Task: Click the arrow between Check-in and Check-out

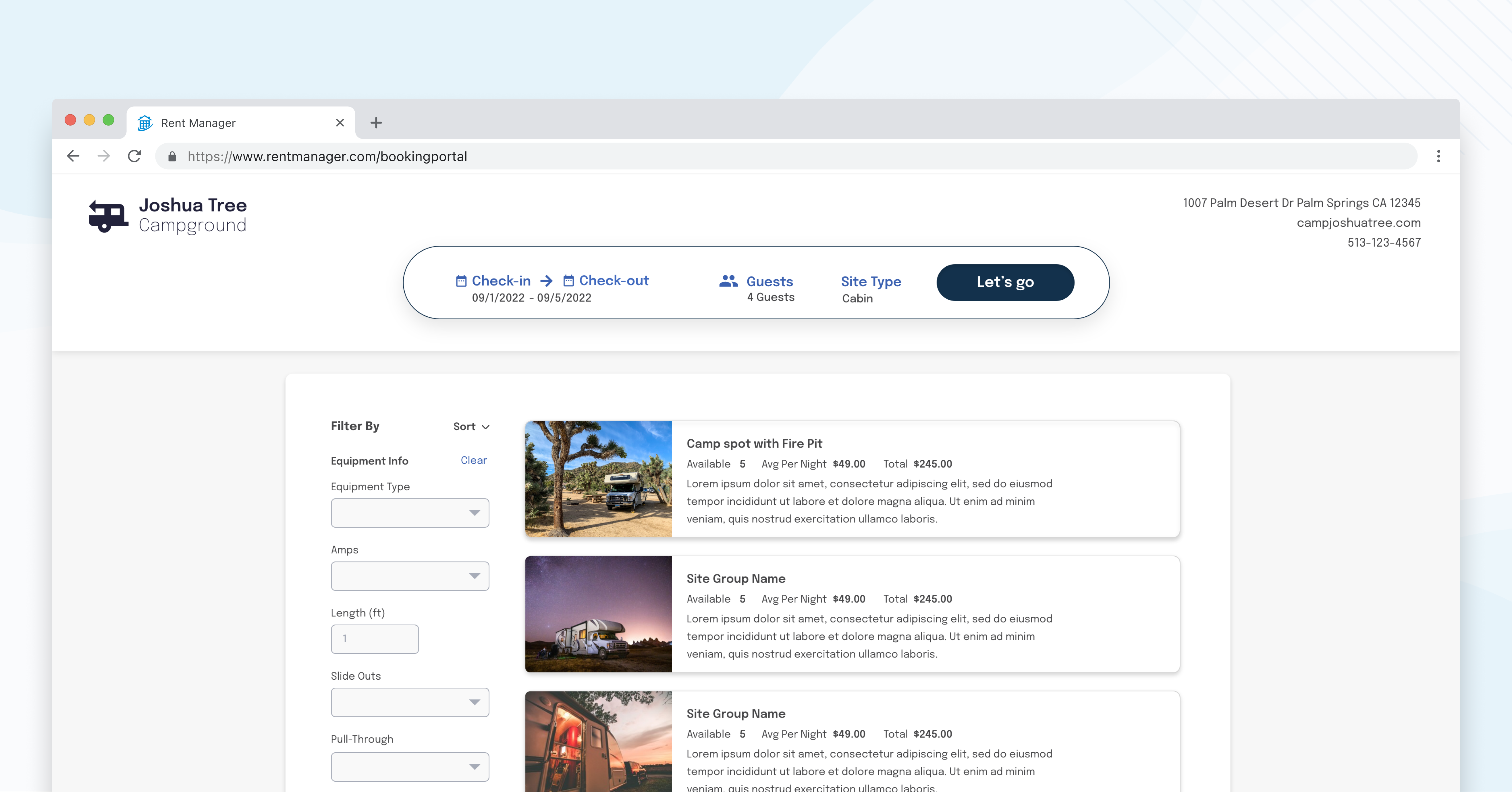Action: point(546,281)
